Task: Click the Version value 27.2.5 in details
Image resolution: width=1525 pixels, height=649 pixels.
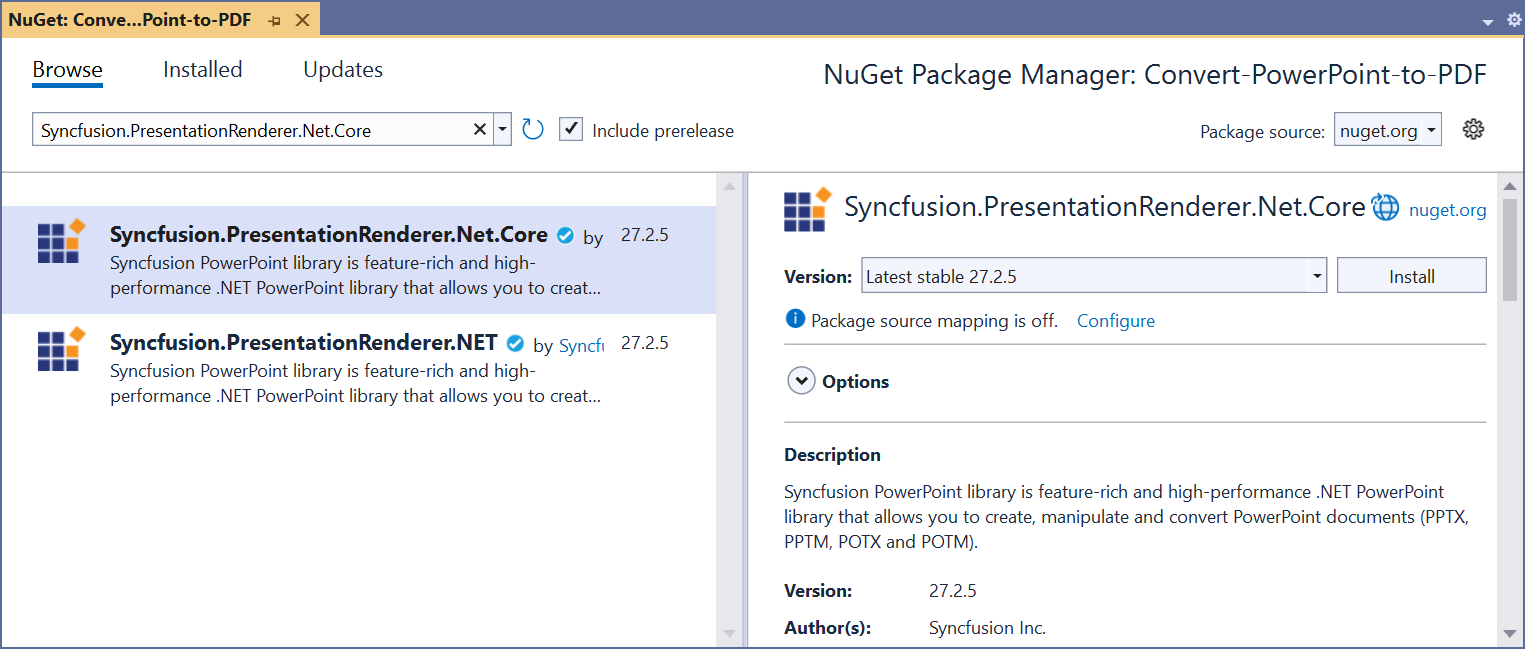Action: [x=953, y=590]
